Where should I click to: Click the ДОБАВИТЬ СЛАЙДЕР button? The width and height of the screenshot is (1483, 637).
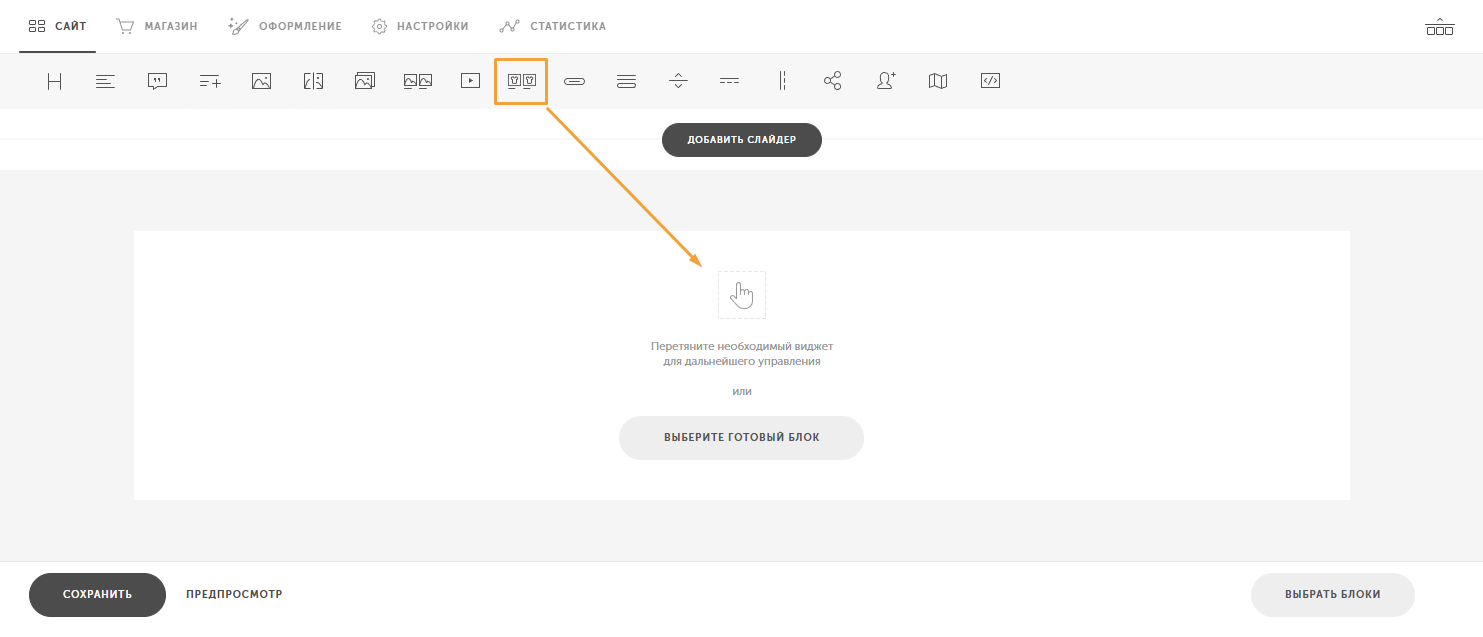pyautogui.click(x=742, y=140)
